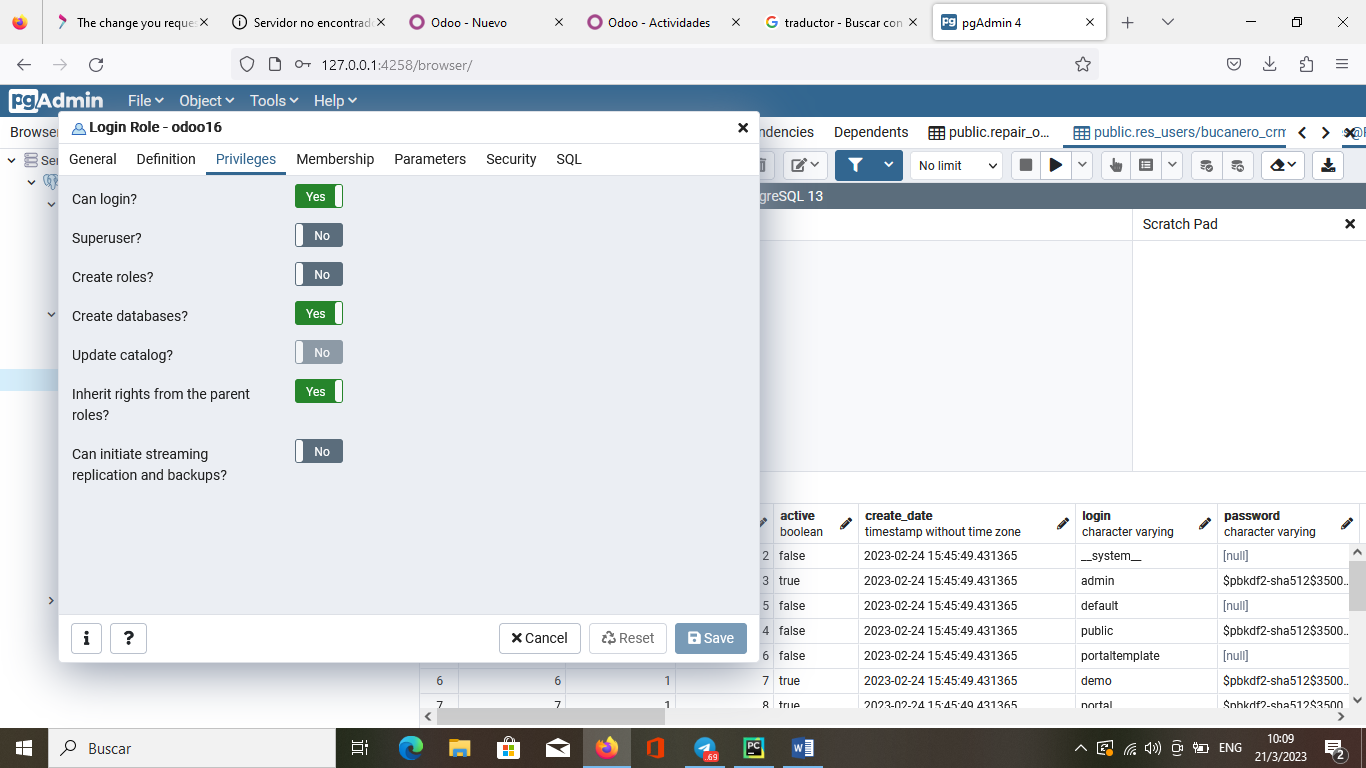Click the commit transaction icon

1207,165
